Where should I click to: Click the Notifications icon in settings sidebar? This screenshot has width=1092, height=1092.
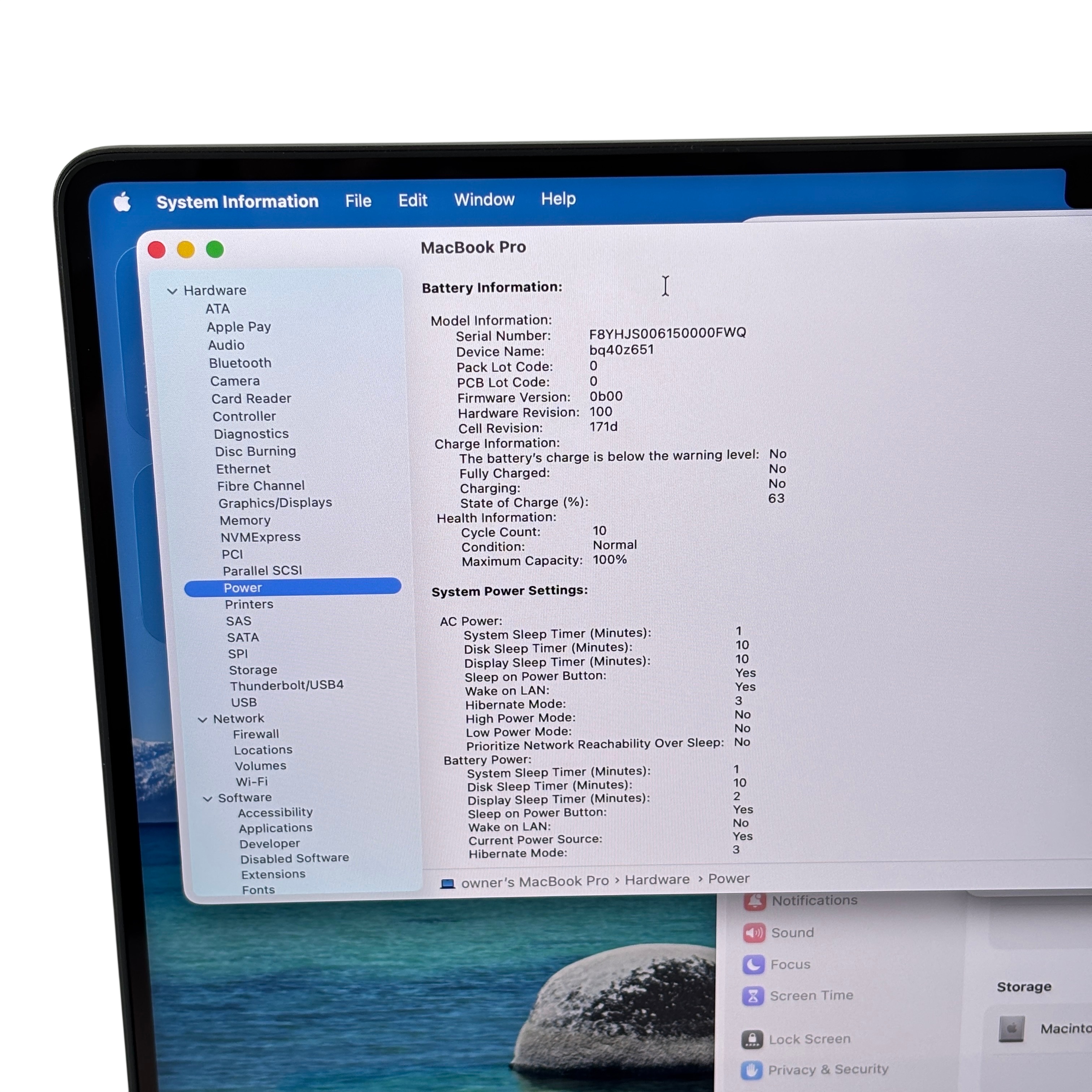[755, 901]
